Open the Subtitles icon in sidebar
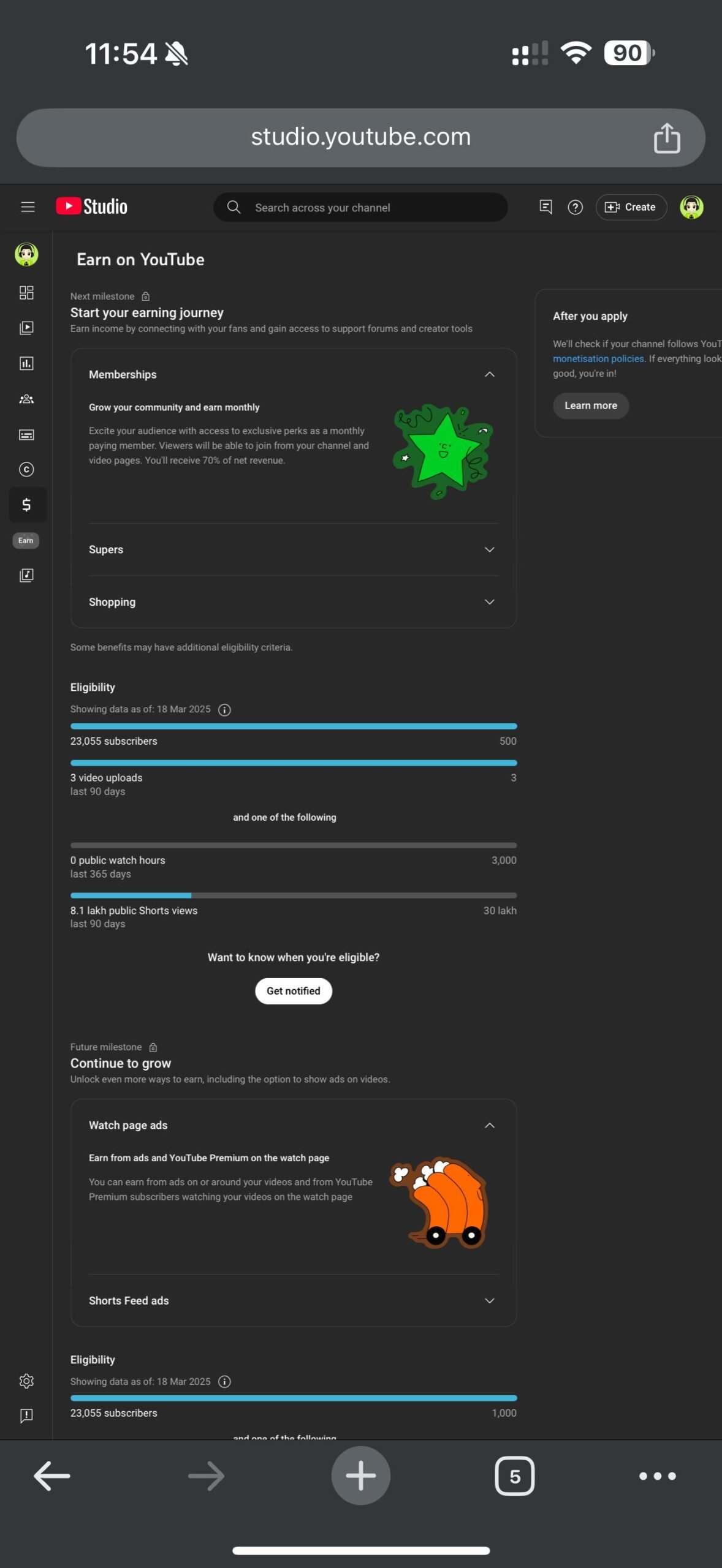 pos(26,435)
